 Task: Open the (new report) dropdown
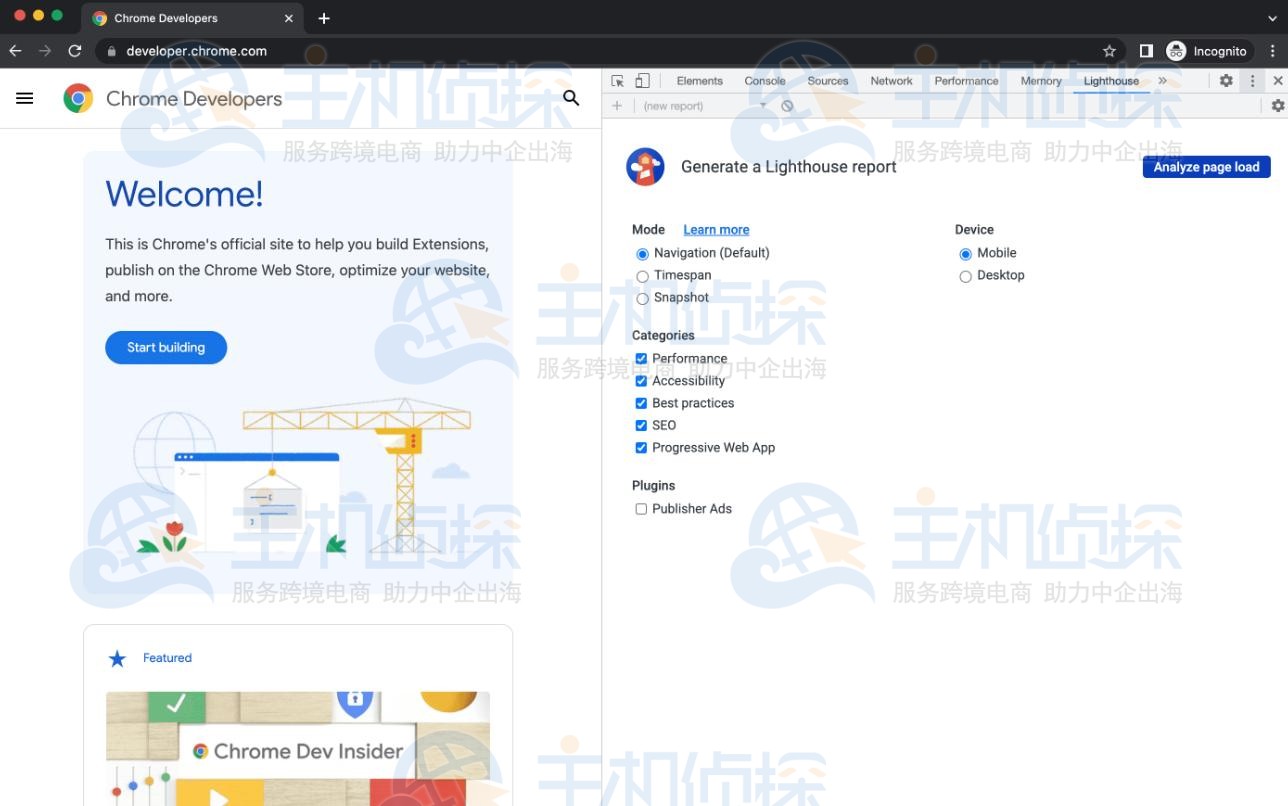[x=704, y=106]
